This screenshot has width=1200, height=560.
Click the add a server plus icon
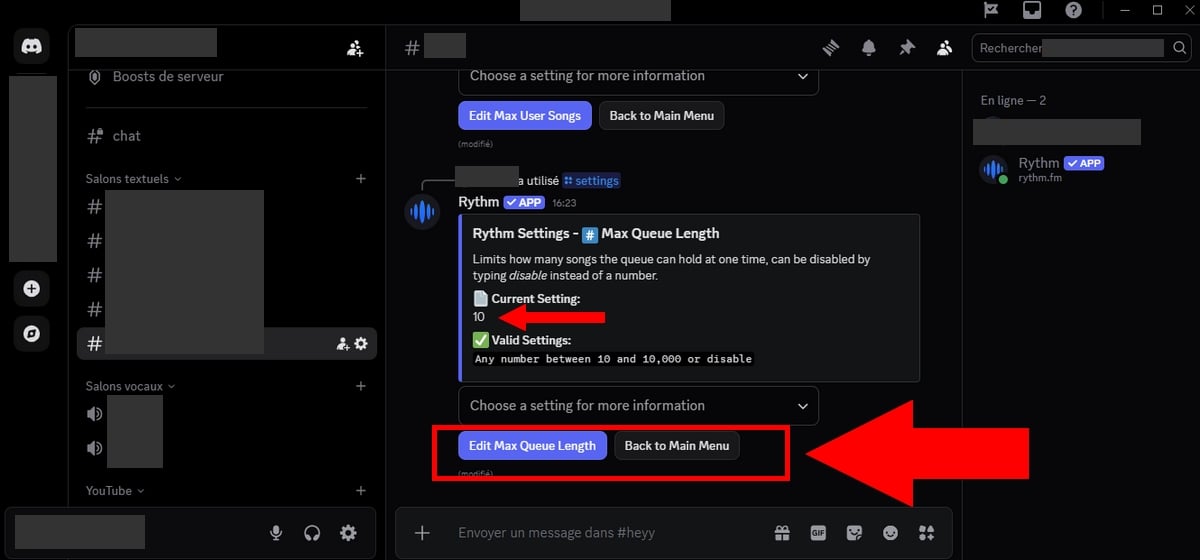32,289
